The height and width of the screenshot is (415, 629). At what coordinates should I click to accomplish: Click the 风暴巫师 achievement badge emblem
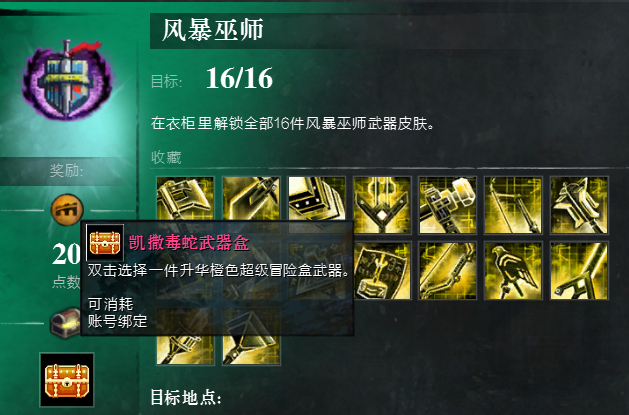[67, 79]
